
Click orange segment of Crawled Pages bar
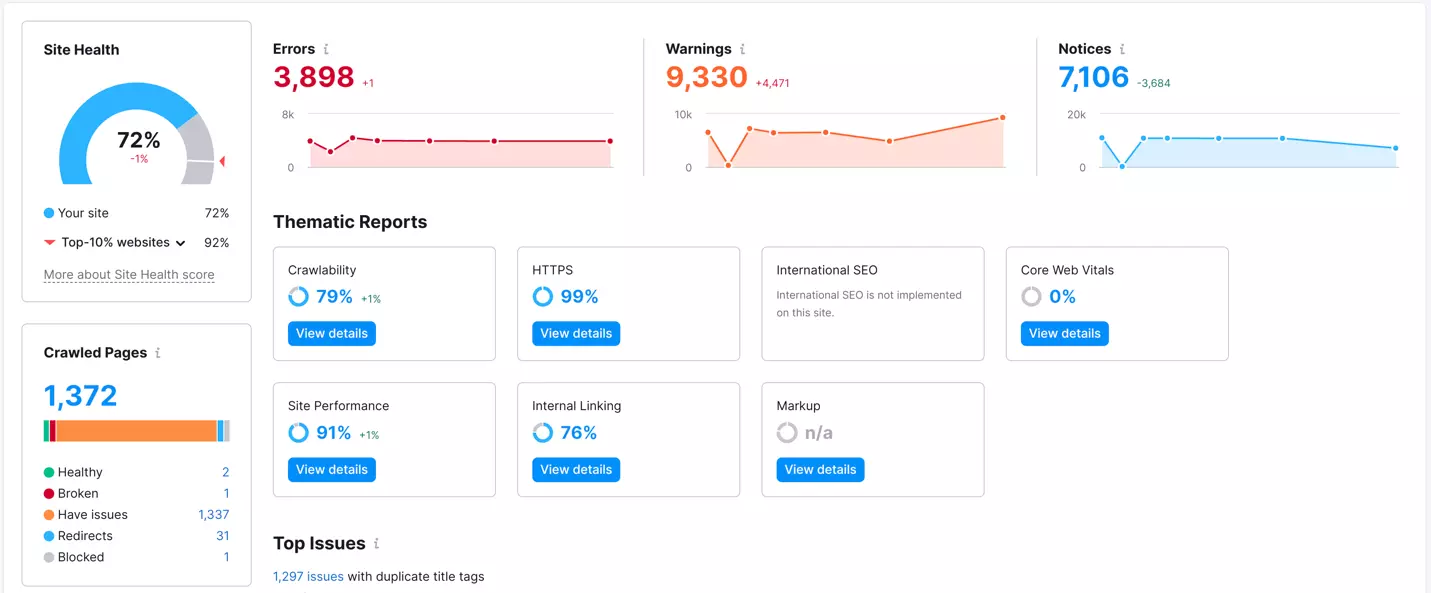click(x=136, y=431)
